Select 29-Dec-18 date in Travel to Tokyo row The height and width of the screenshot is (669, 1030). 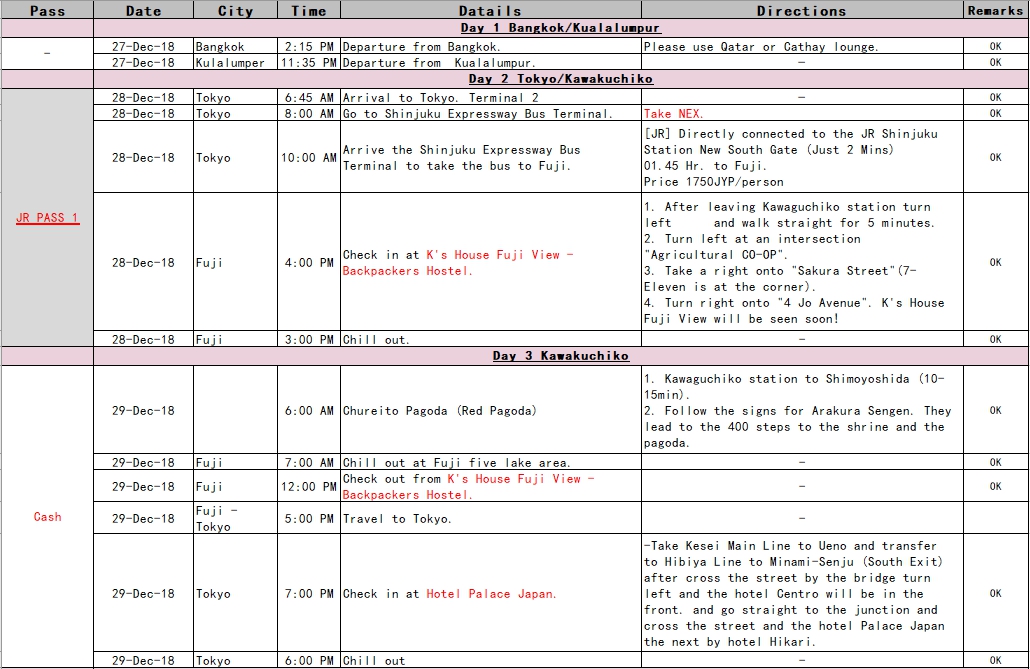[x=143, y=518]
